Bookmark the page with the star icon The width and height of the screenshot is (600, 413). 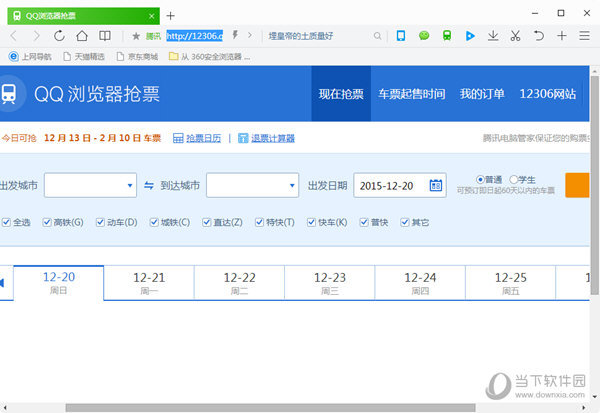pos(136,36)
